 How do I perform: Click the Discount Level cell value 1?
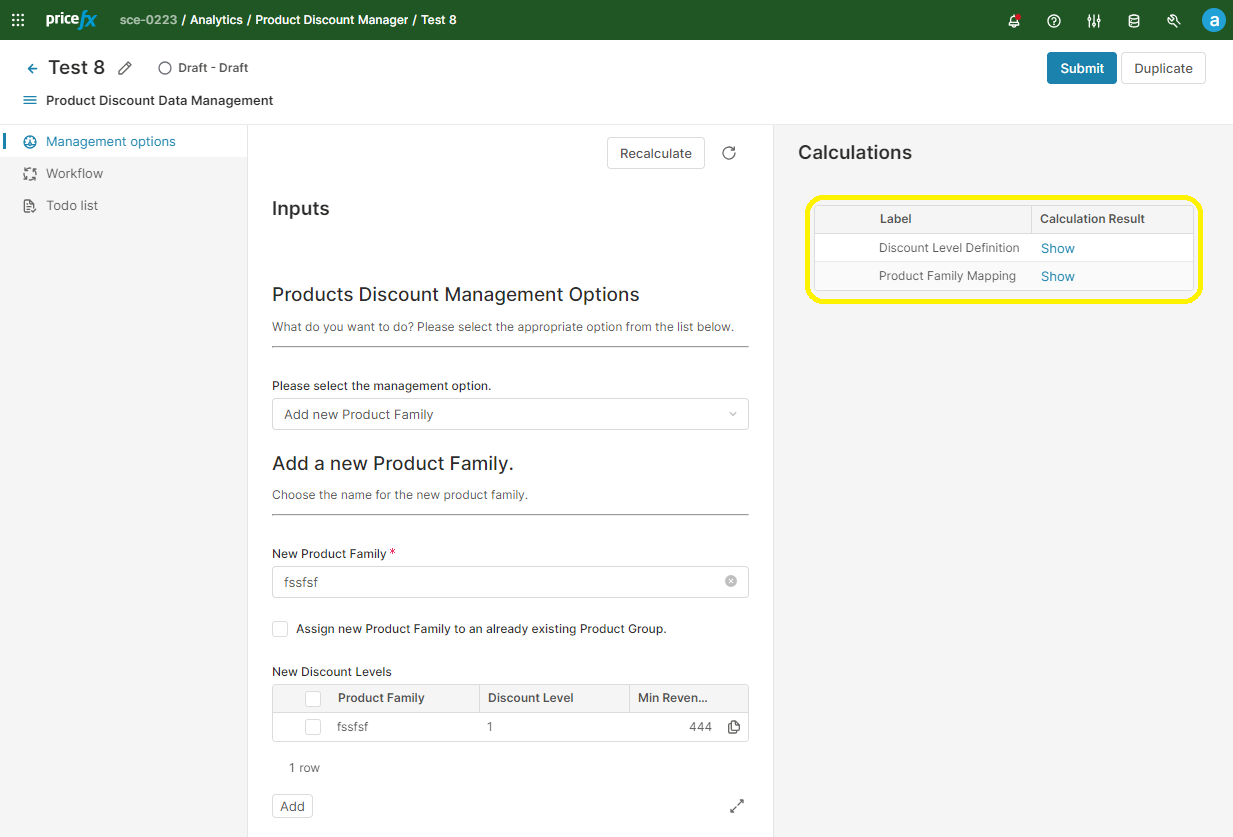point(490,727)
